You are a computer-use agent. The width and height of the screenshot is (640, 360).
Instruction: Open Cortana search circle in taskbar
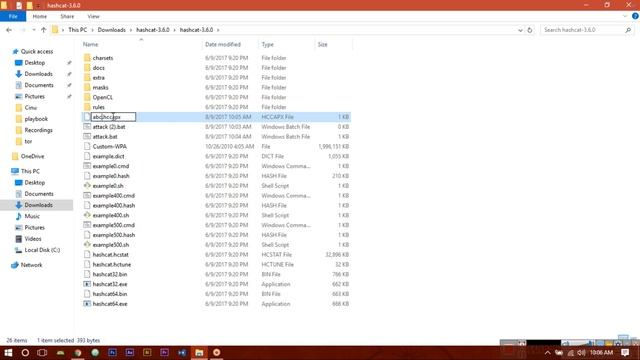point(25,353)
